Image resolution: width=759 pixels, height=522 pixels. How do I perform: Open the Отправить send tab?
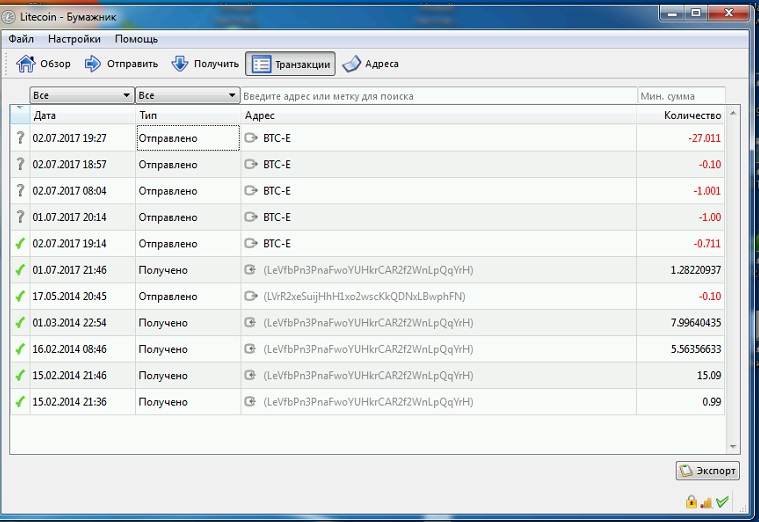121,64
